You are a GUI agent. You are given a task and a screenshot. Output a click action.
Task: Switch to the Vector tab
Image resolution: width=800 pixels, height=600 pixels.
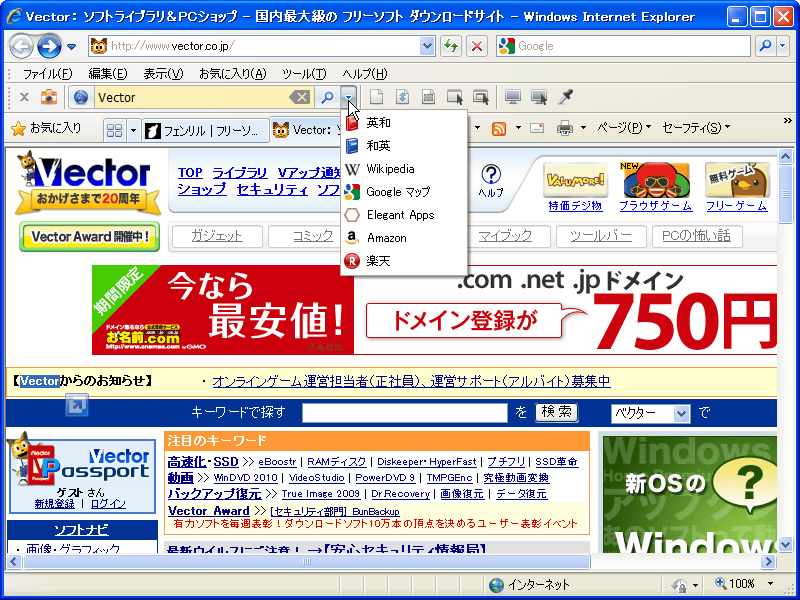tap(306, 130)
